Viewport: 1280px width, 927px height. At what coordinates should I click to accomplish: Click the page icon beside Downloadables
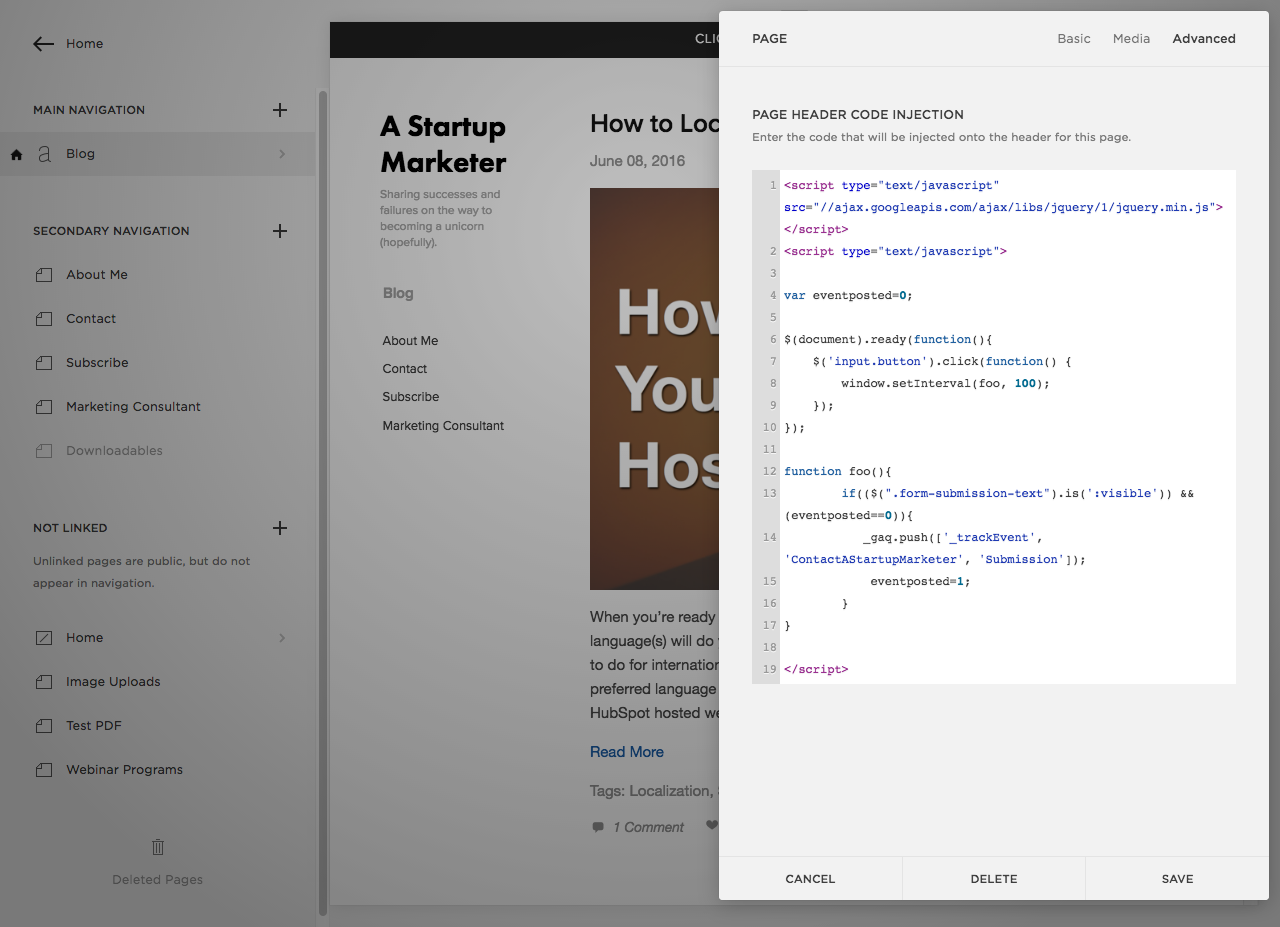43,451
